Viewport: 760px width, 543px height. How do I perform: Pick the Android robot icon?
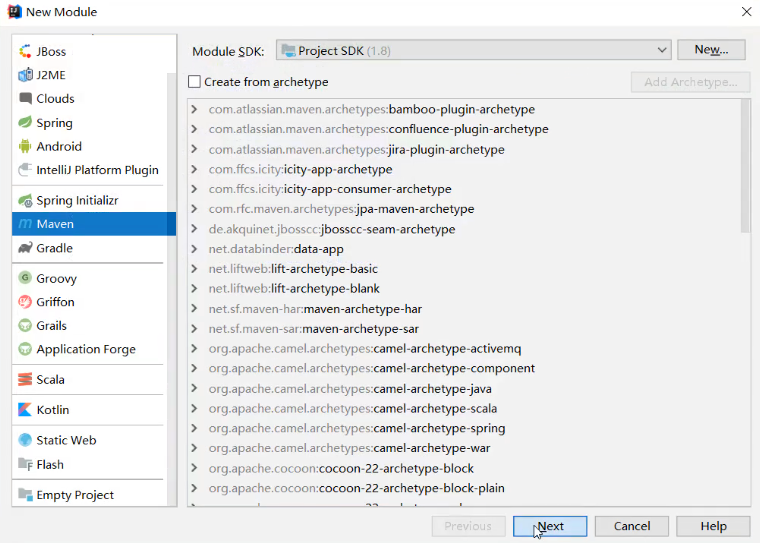click(x=26, y=146)
